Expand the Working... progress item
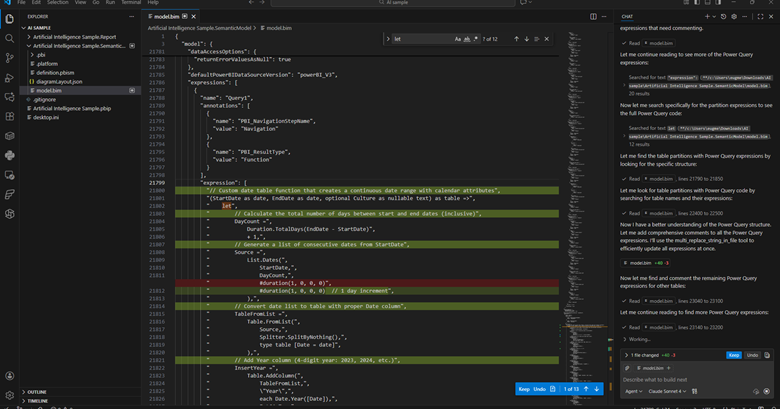 click(x=637, y=339)
